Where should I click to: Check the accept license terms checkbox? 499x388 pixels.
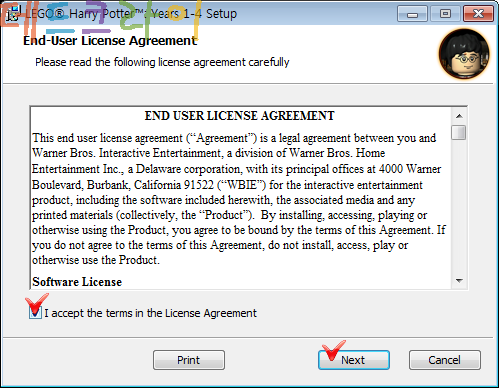(35, 313)
